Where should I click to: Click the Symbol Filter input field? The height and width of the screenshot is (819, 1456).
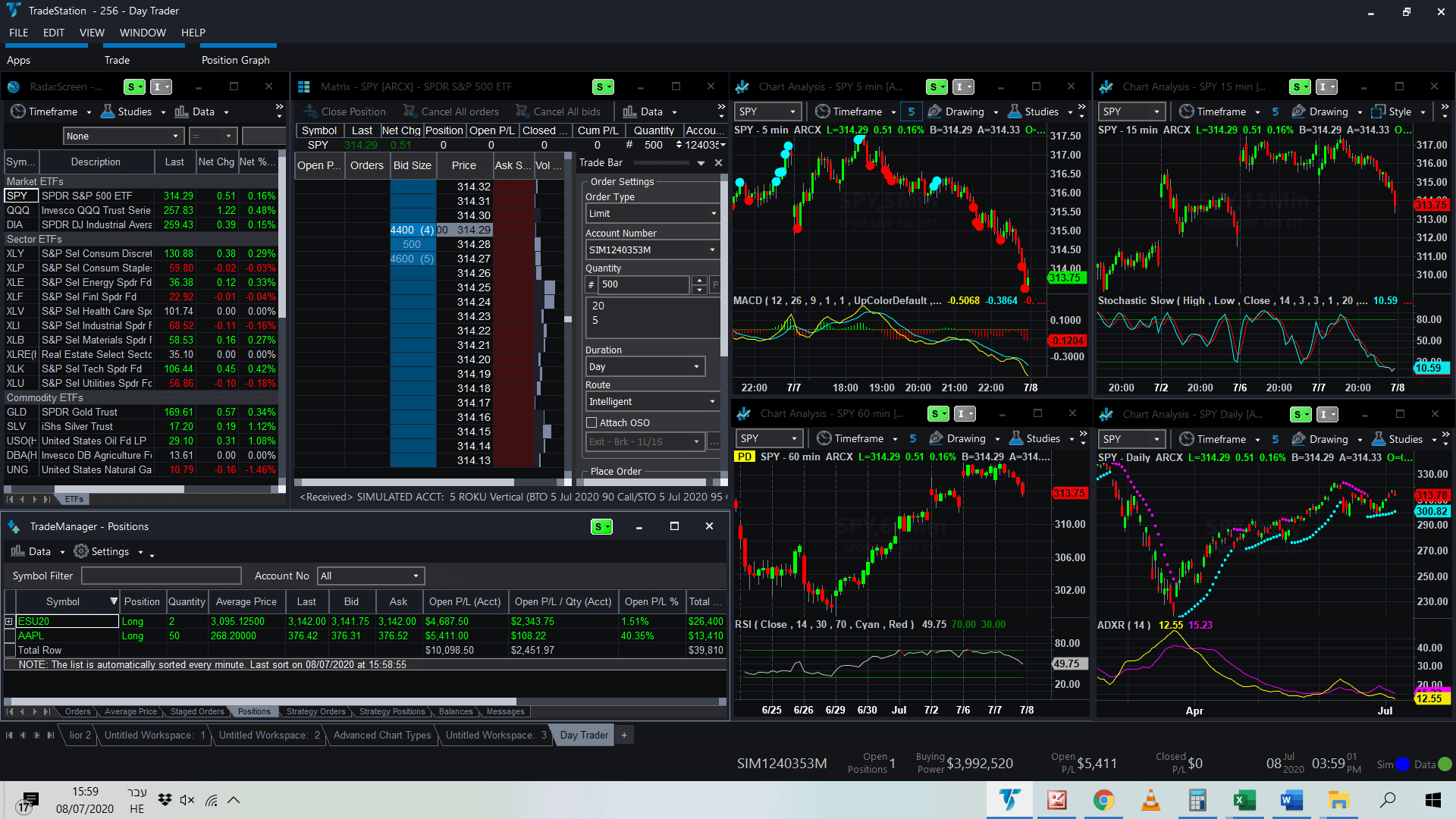click(x=161, y=576)
